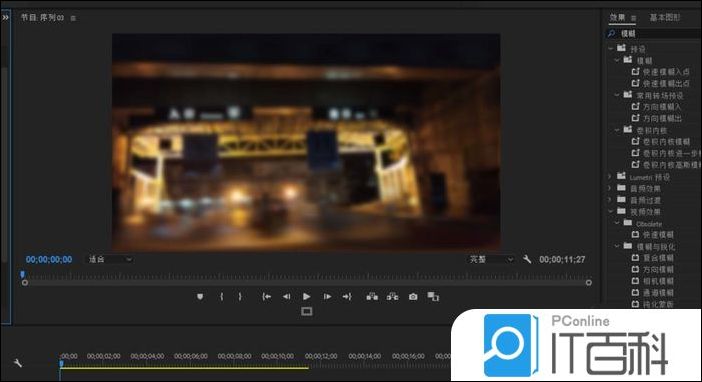Collapse the 常用转场预设 folder chevron
This screenshot has height=382, width=702.
pos(618,95)
